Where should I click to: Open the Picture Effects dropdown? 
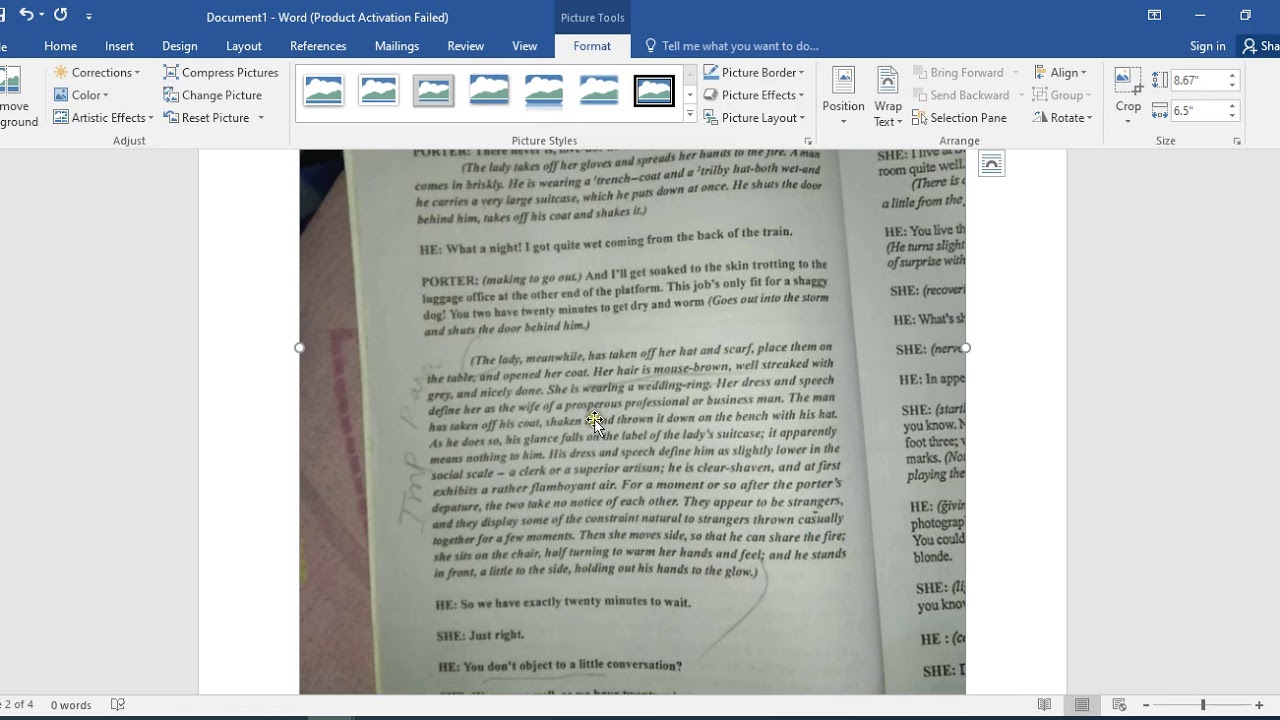click(x=754, y=95)
